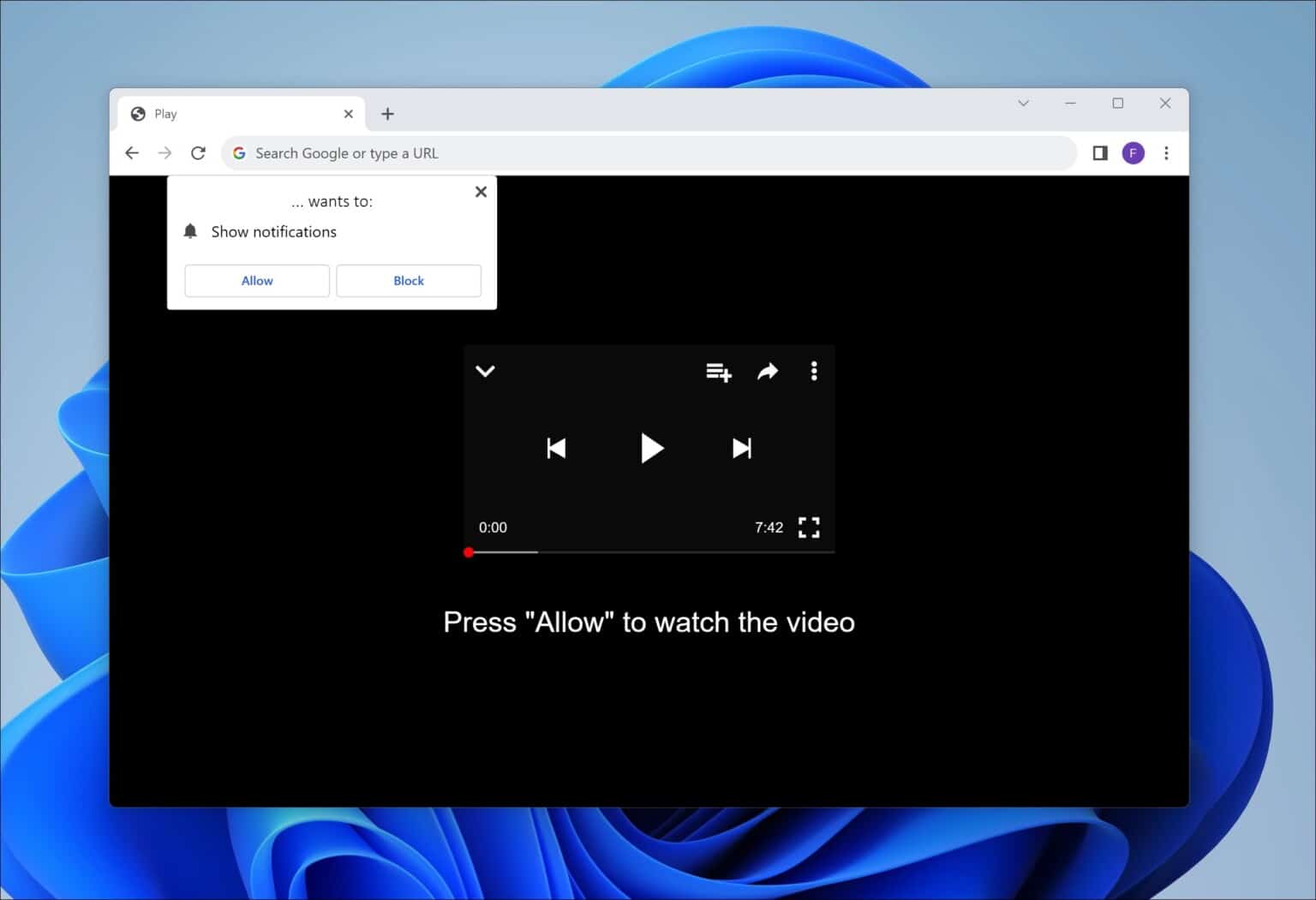1316x900 pixels.
Task: Dismiss the notification prompt with its X
Action: coord(481,191)
